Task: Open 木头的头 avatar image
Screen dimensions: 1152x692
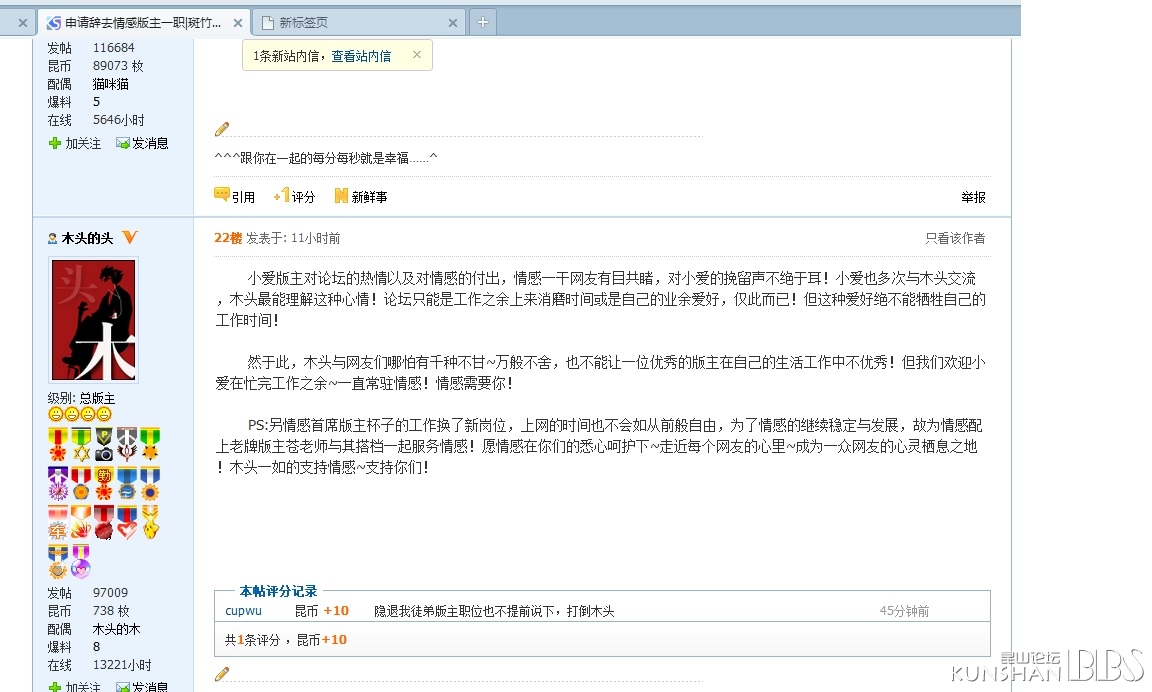Action: click(93, 320)
